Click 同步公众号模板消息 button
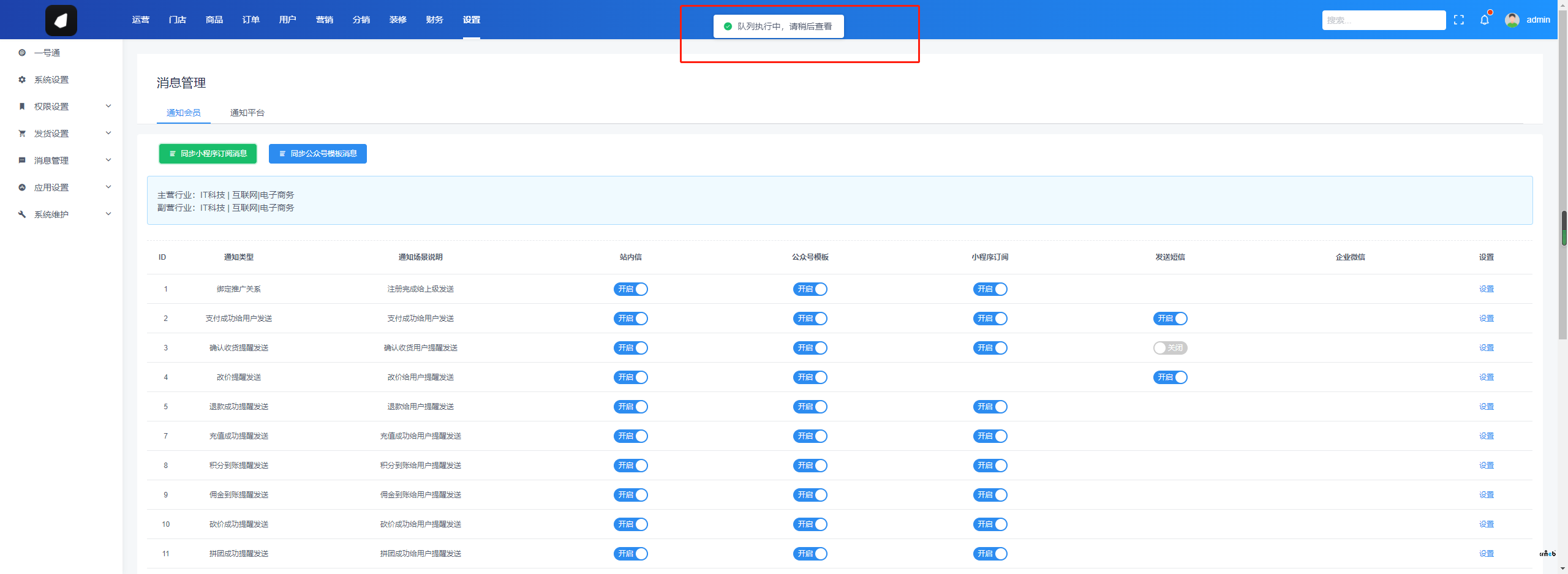Screen dimensions: 1568x574 tap(317, 154)
